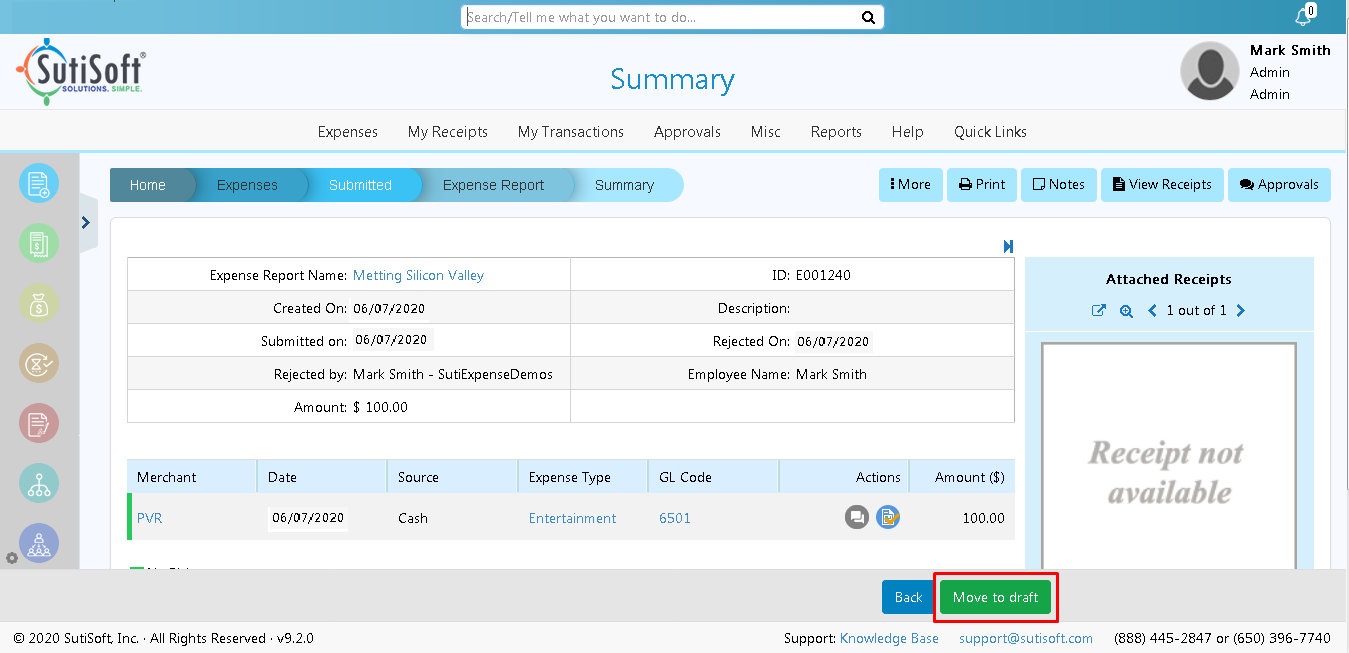
Task: Select the Submitted breadcrumb tab
Action: [x=360, y=185]
